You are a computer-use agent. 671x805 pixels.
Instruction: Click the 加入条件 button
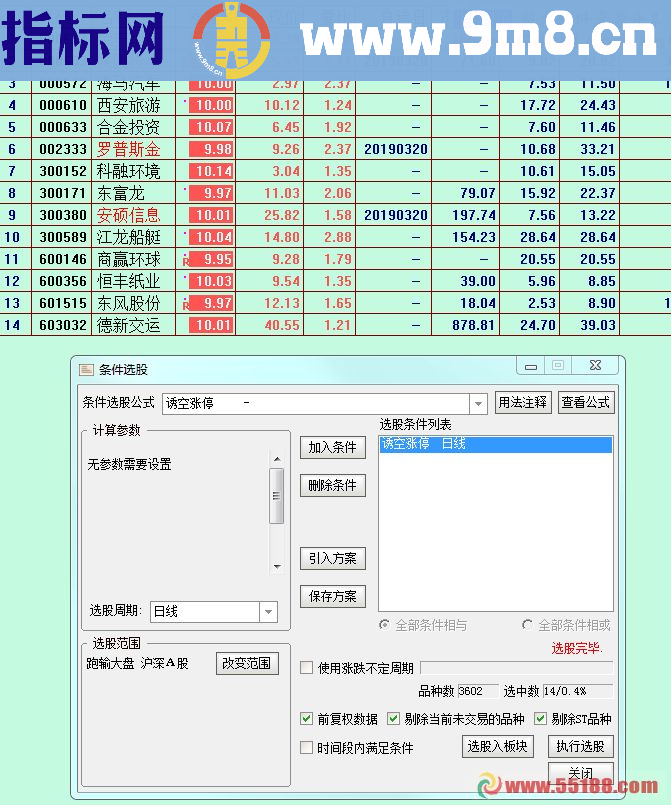click(333, 447)
